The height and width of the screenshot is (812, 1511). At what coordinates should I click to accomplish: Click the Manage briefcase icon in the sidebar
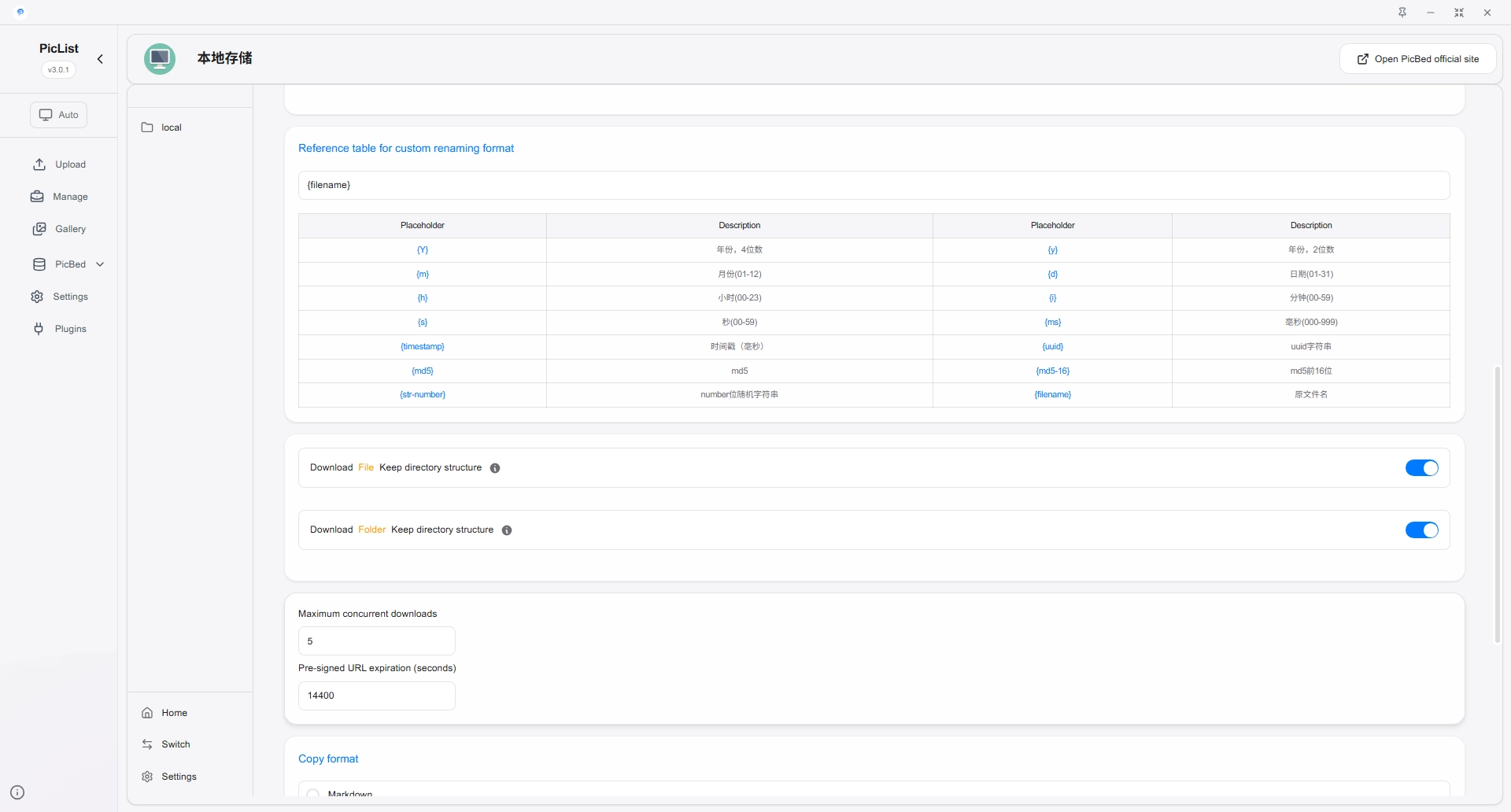37,197
